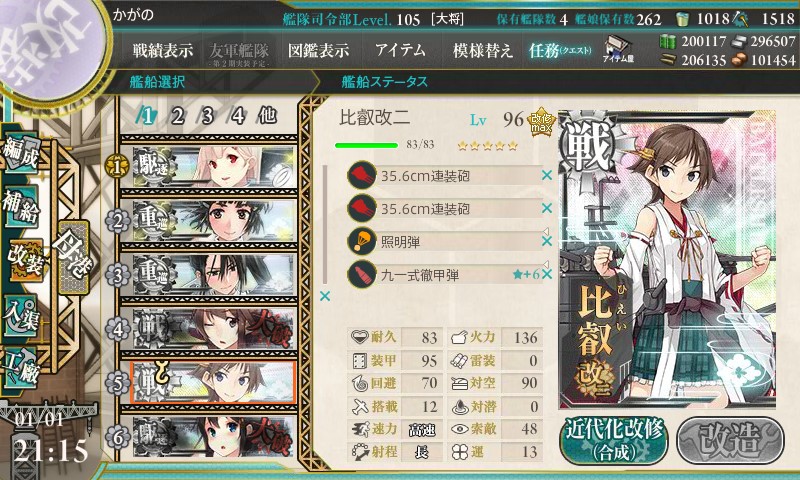The width and height of the screenshot is (800, 480).
Task: Remove all equipment with the left X
Action: pos(325,296)
